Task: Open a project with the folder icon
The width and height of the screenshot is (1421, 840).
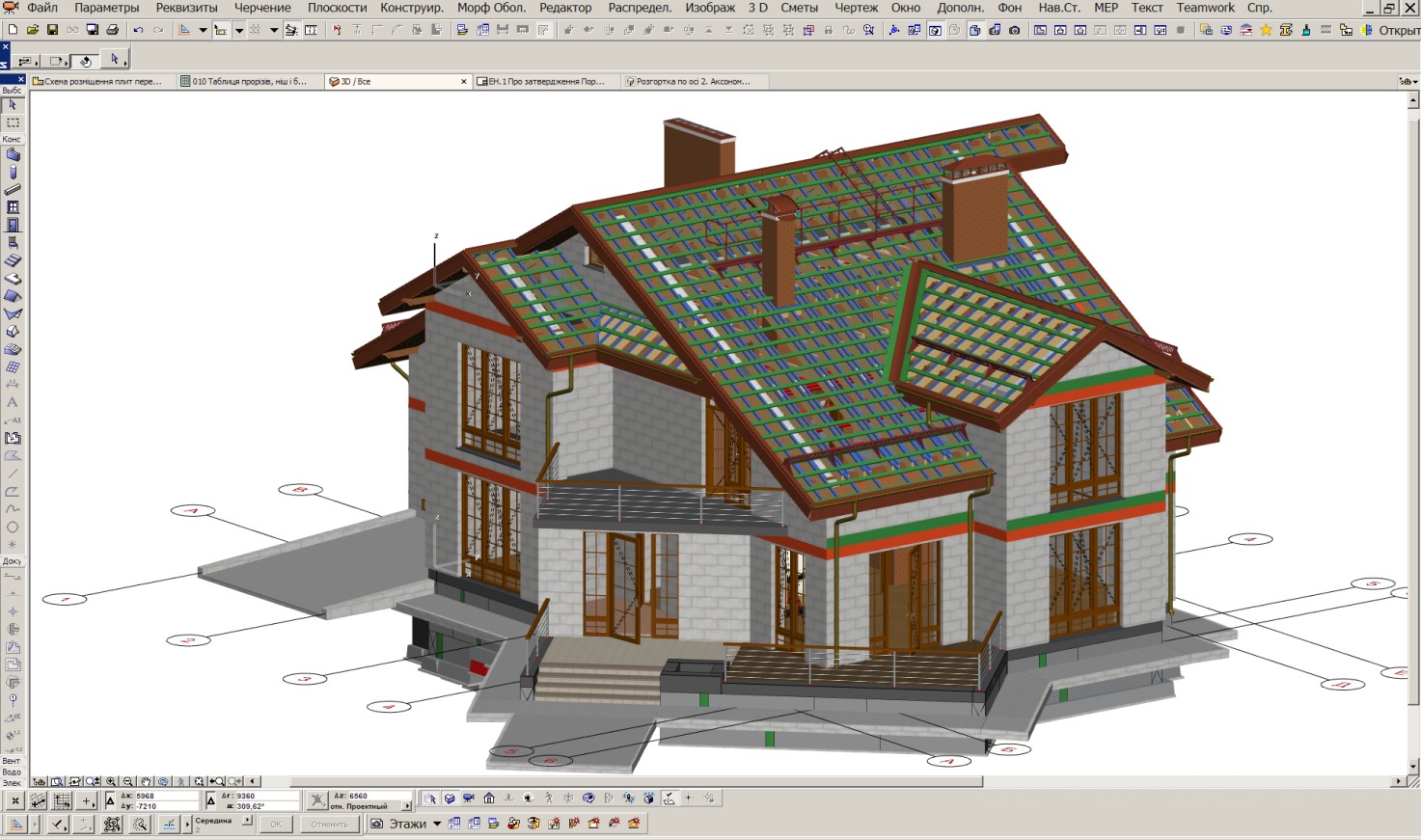Action: tap(32, 30)
